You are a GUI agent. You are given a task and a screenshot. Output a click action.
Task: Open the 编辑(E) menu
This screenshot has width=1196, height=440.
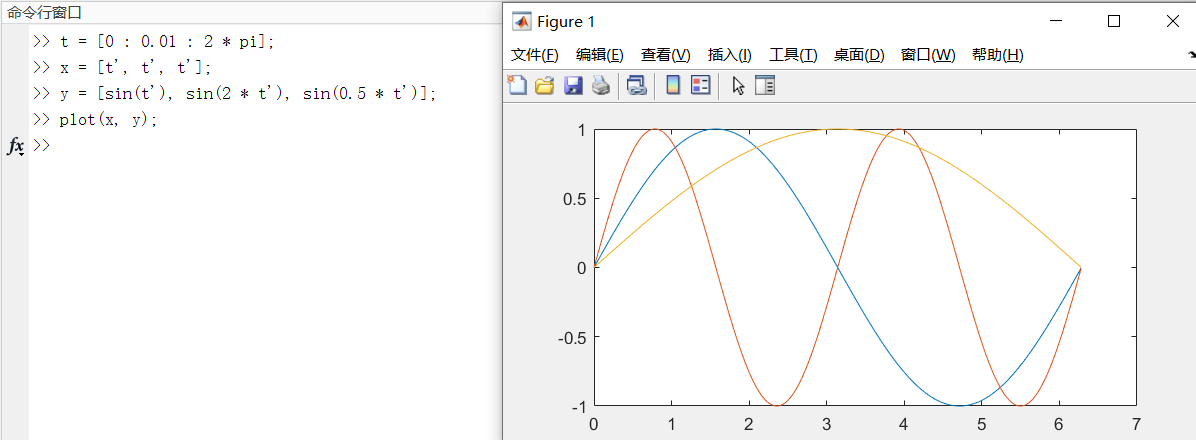[x=600, y=55]
